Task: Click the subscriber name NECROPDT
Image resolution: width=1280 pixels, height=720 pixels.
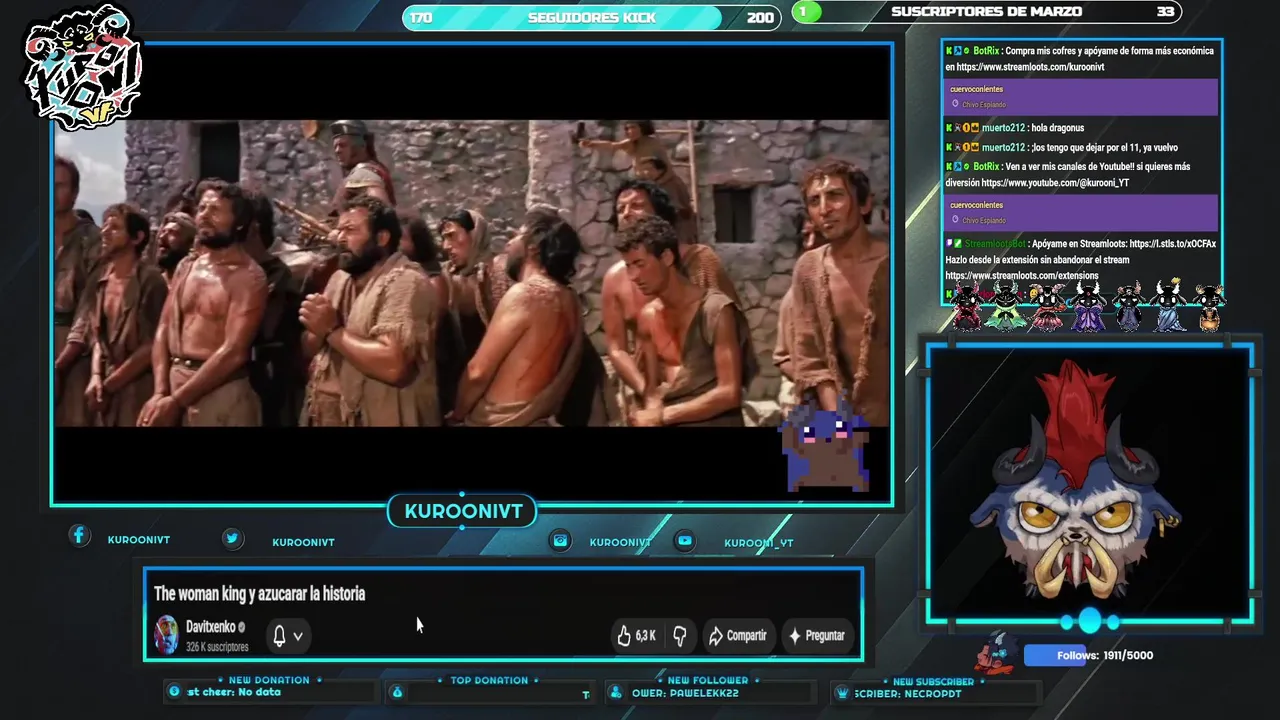Action: [x=931, y=693]
